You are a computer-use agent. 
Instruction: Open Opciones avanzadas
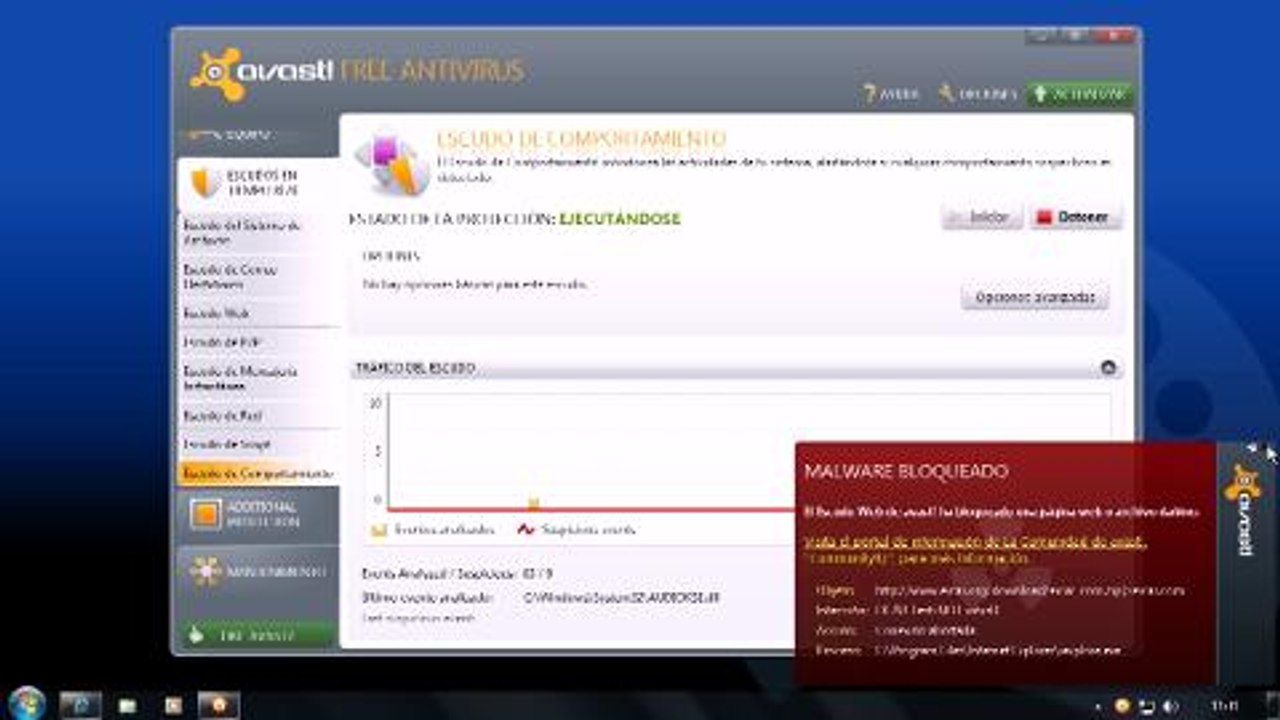coord(1035,297)
